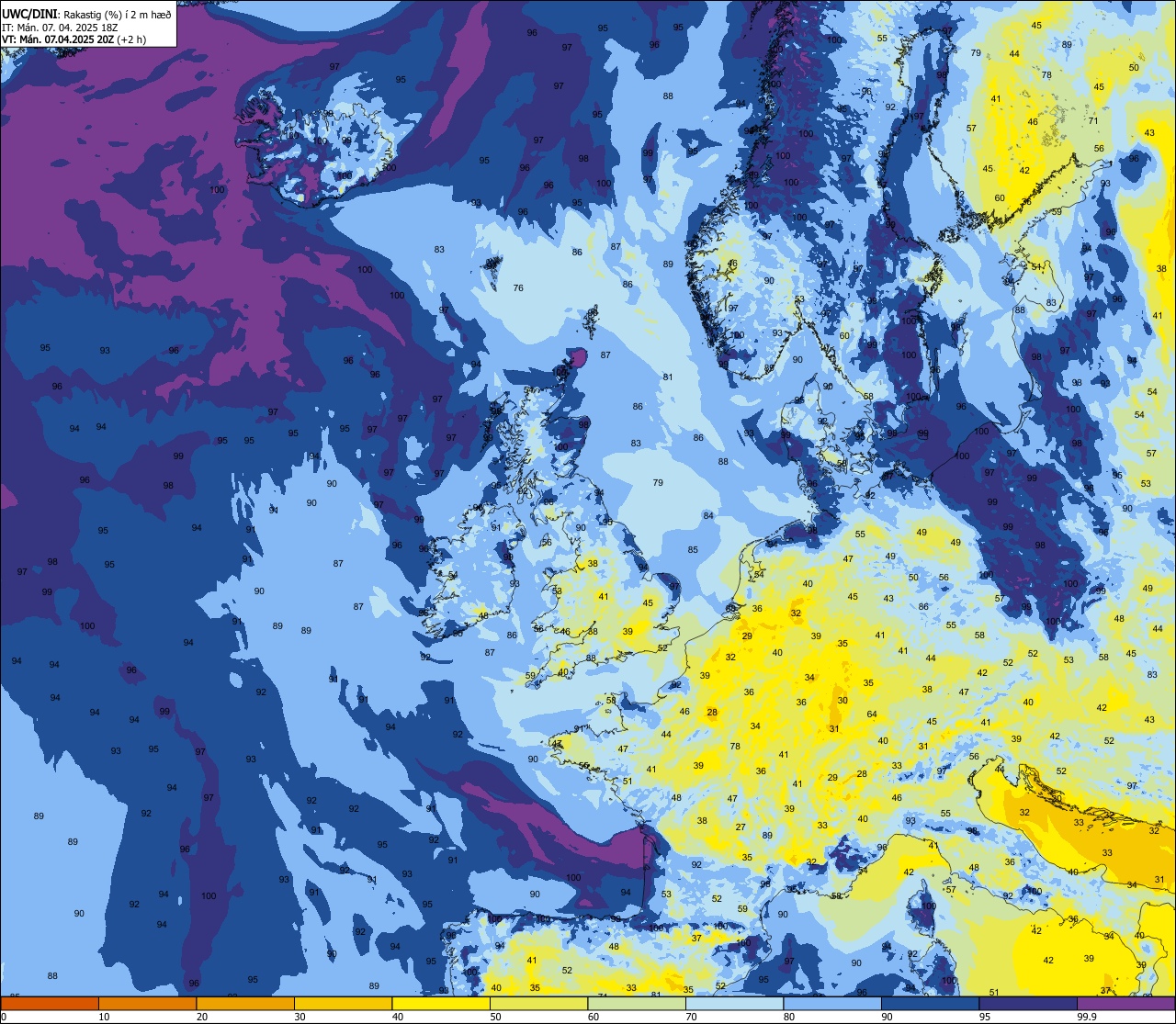
Task: Select the 40–50 bright yellow legend swatch
Action: coord(441,1003)
